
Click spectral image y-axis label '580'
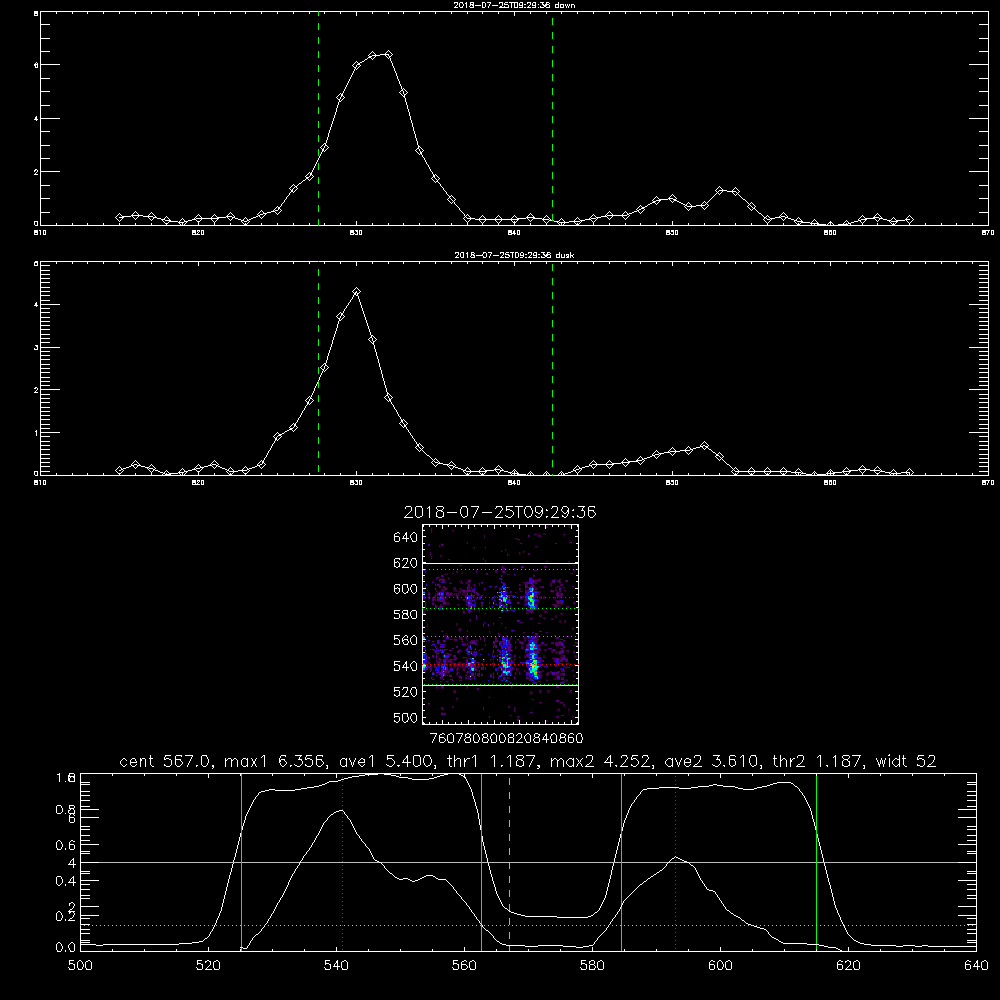405,614
